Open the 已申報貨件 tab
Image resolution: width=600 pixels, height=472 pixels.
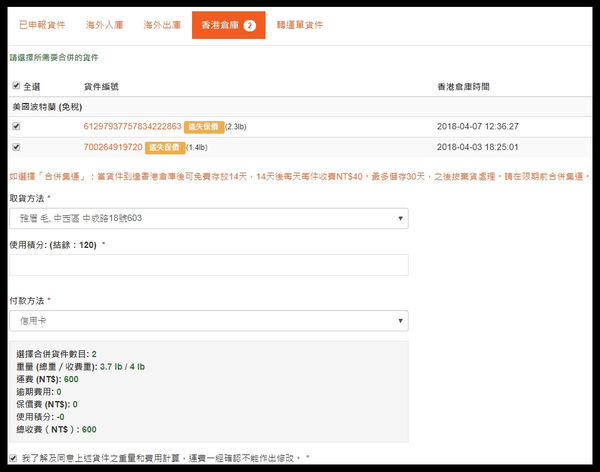click(x=42, y=24)
